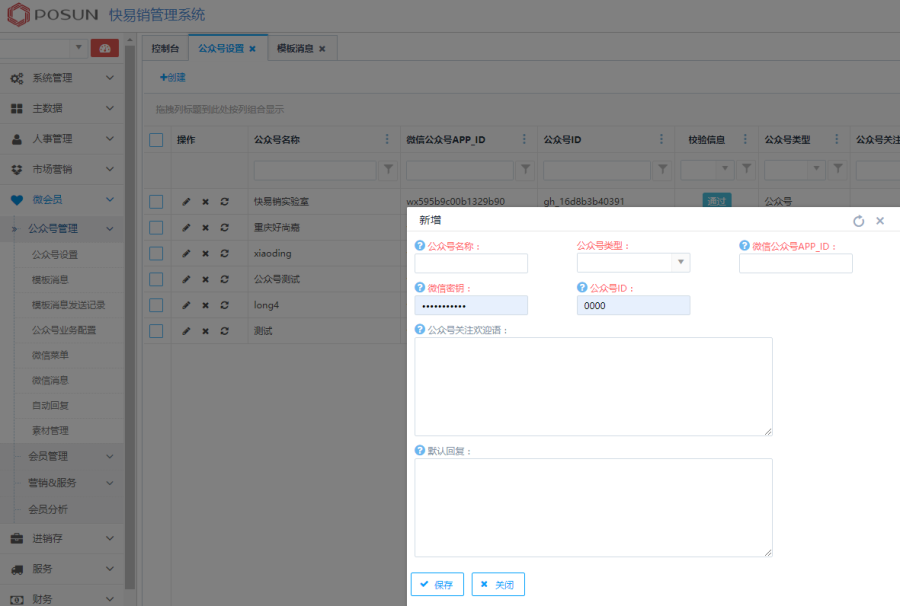
Task: Expand the 系统管理 sidebar menu
Action: tap(62, 78)
